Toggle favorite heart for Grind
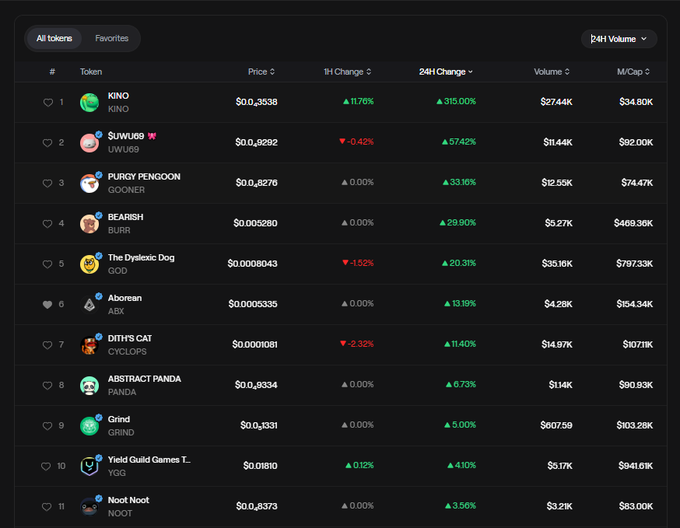 click(x=47, y=426)
